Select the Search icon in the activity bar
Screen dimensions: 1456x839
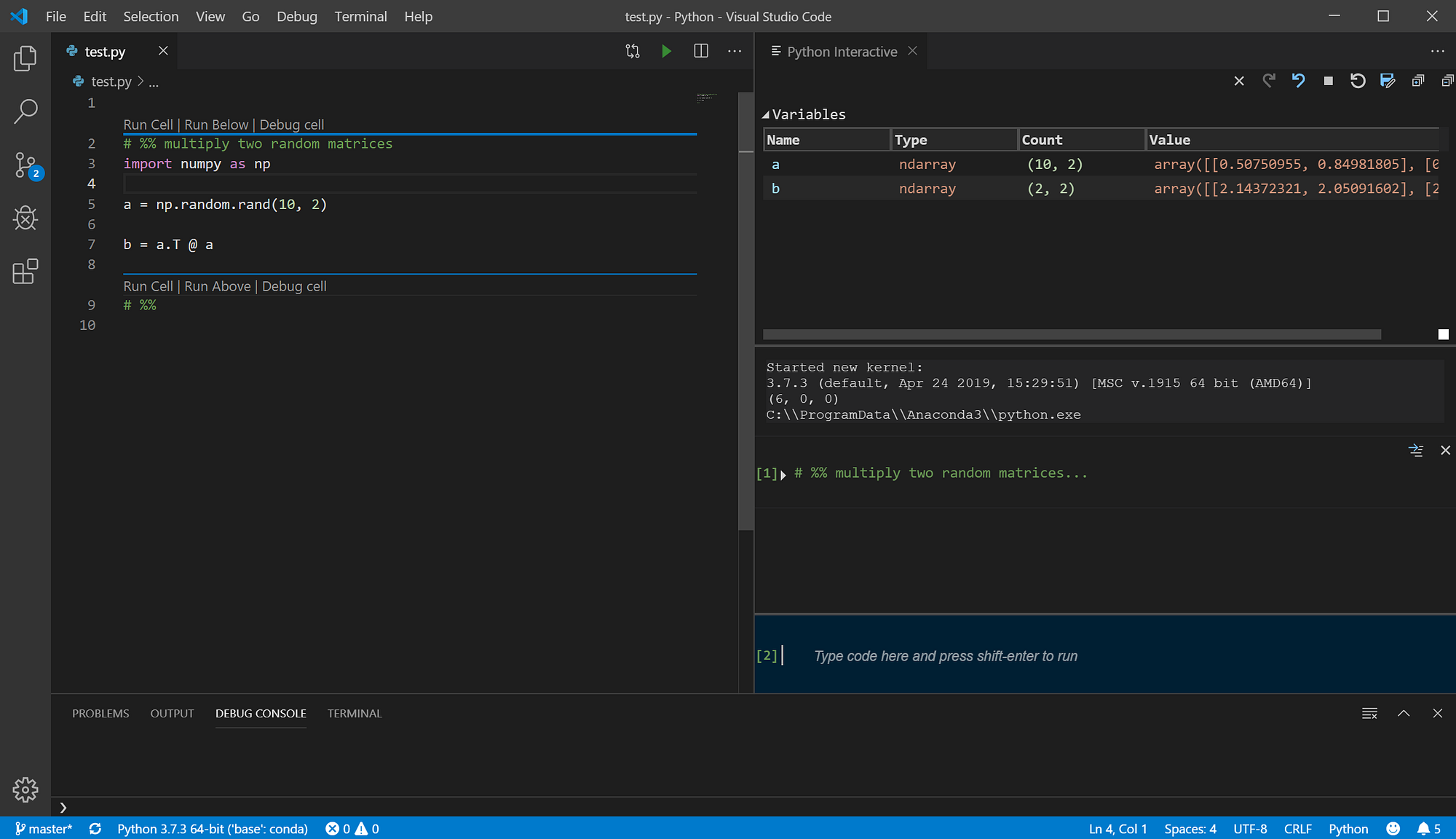click(25, 111)
